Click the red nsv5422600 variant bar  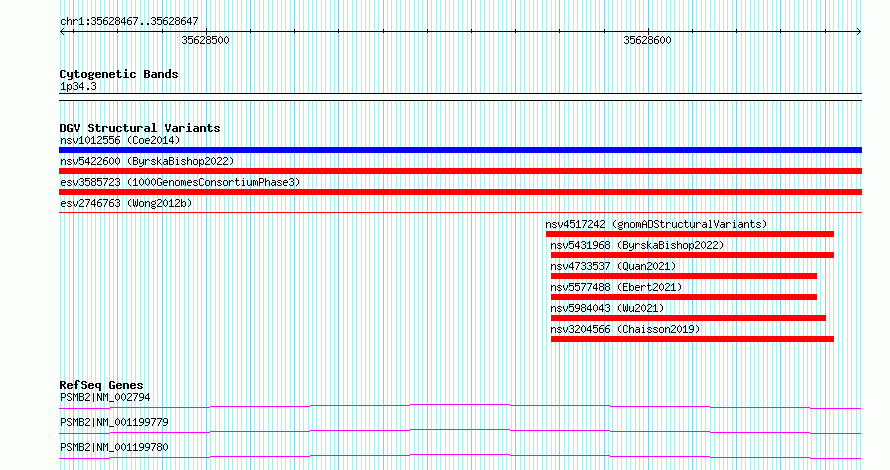click(x=460, y=171)
